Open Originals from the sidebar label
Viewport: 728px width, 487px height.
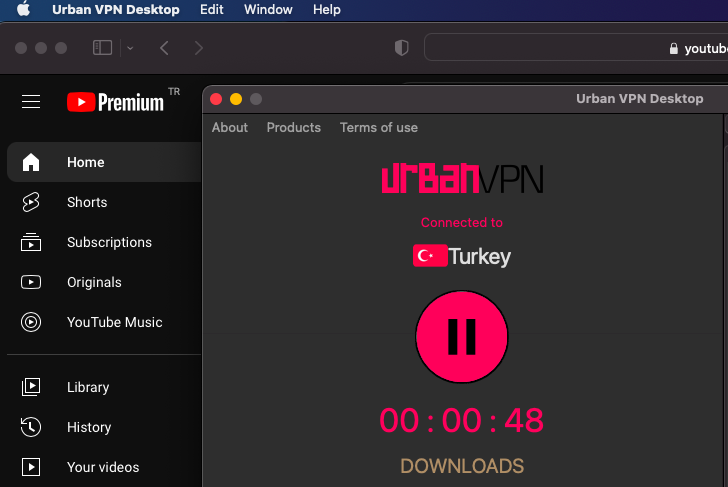(94, 282)
